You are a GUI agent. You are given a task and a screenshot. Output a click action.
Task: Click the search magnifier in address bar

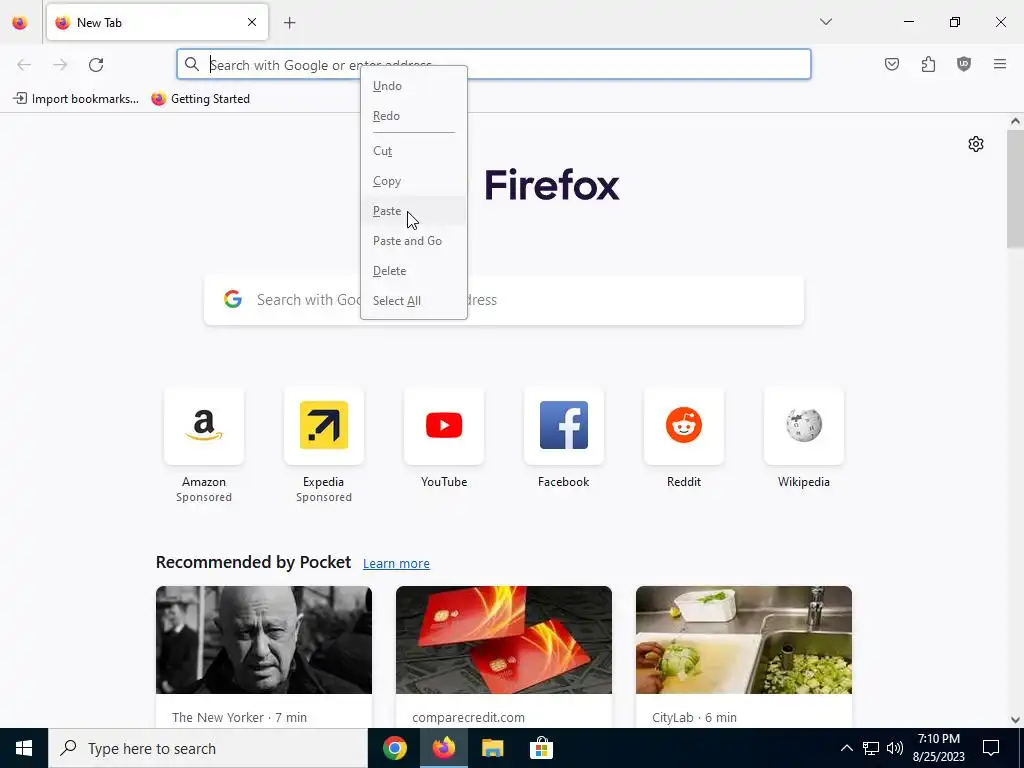click(191, 64)
